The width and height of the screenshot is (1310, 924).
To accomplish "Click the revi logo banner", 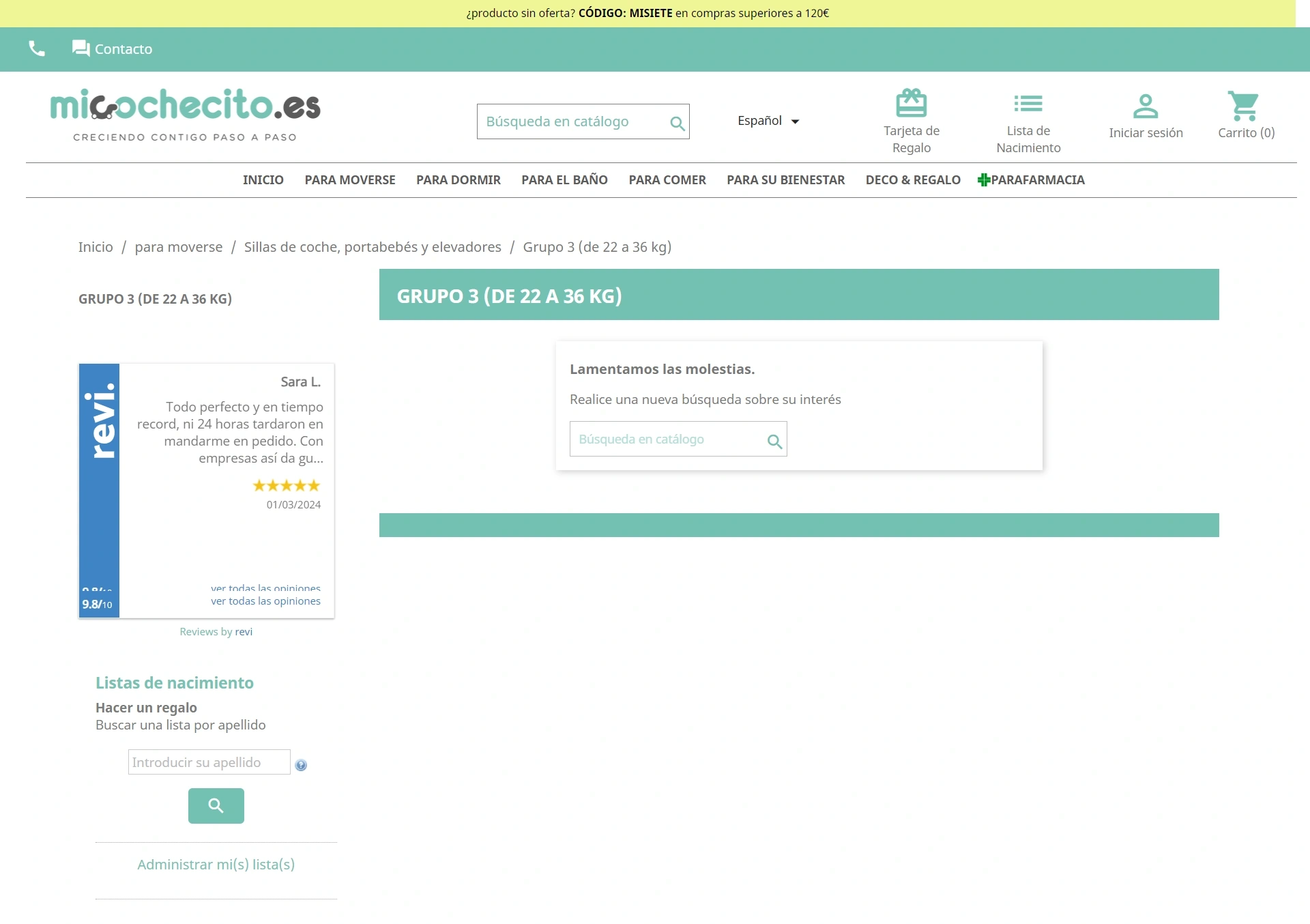I will point(100,421).
